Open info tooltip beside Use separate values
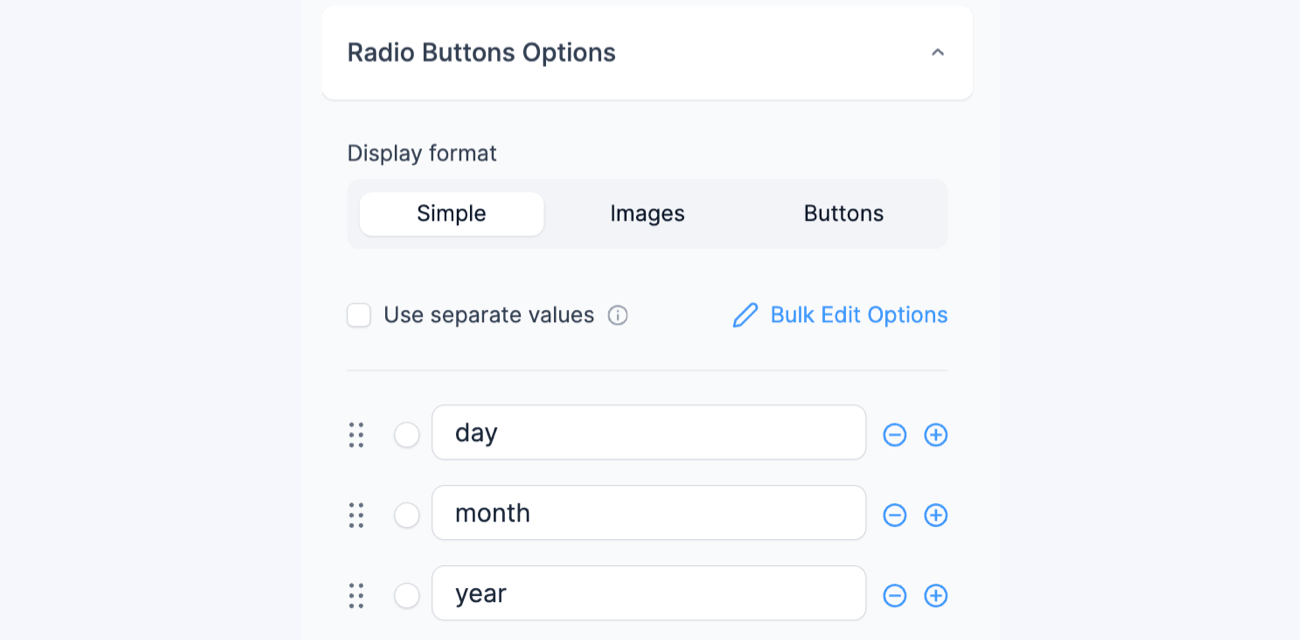 [x=618, y=316]
